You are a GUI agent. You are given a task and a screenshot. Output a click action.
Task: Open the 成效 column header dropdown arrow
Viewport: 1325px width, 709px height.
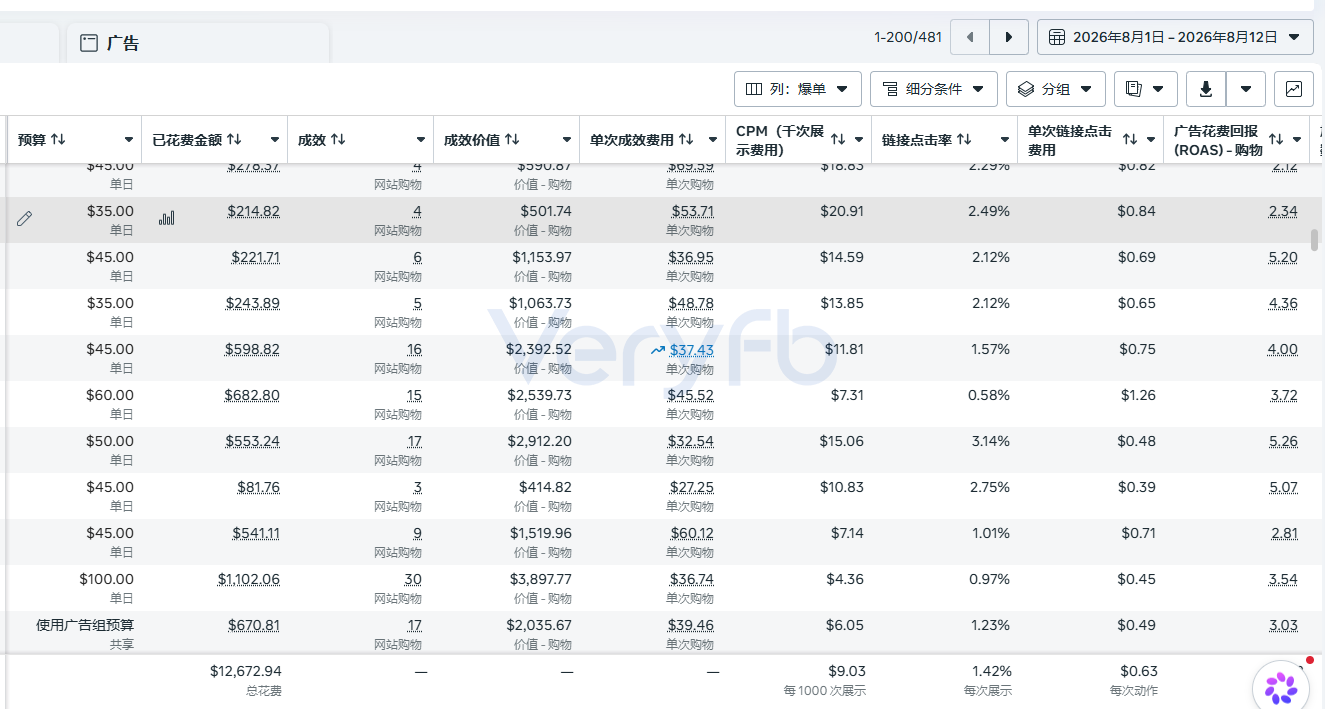click(421, 140)
